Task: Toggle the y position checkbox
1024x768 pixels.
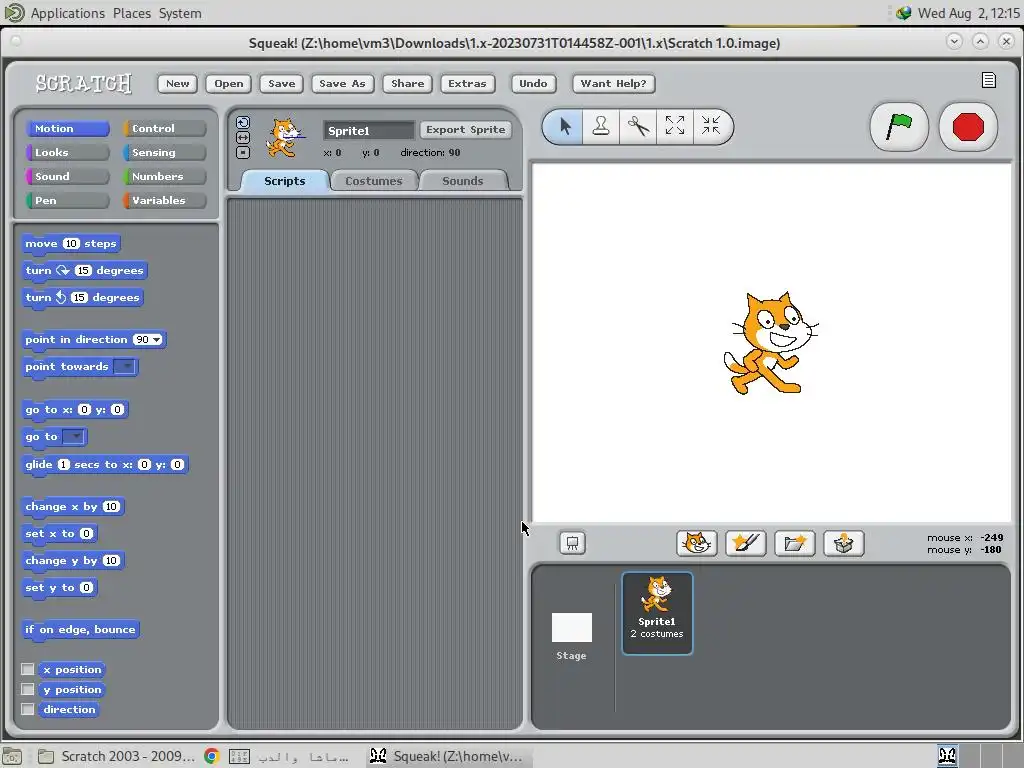Action: pyautogui.click(x=27, y=689)
